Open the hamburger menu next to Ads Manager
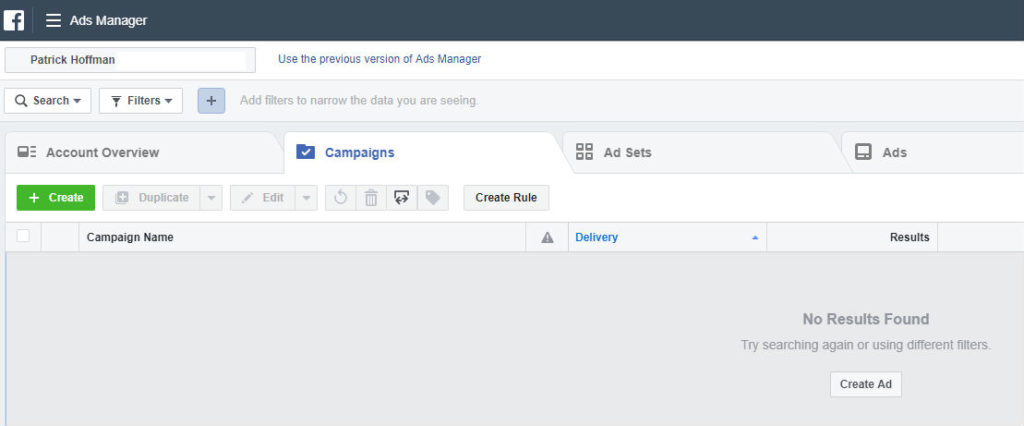1024x426 pixels. click(x=54, y=20)
